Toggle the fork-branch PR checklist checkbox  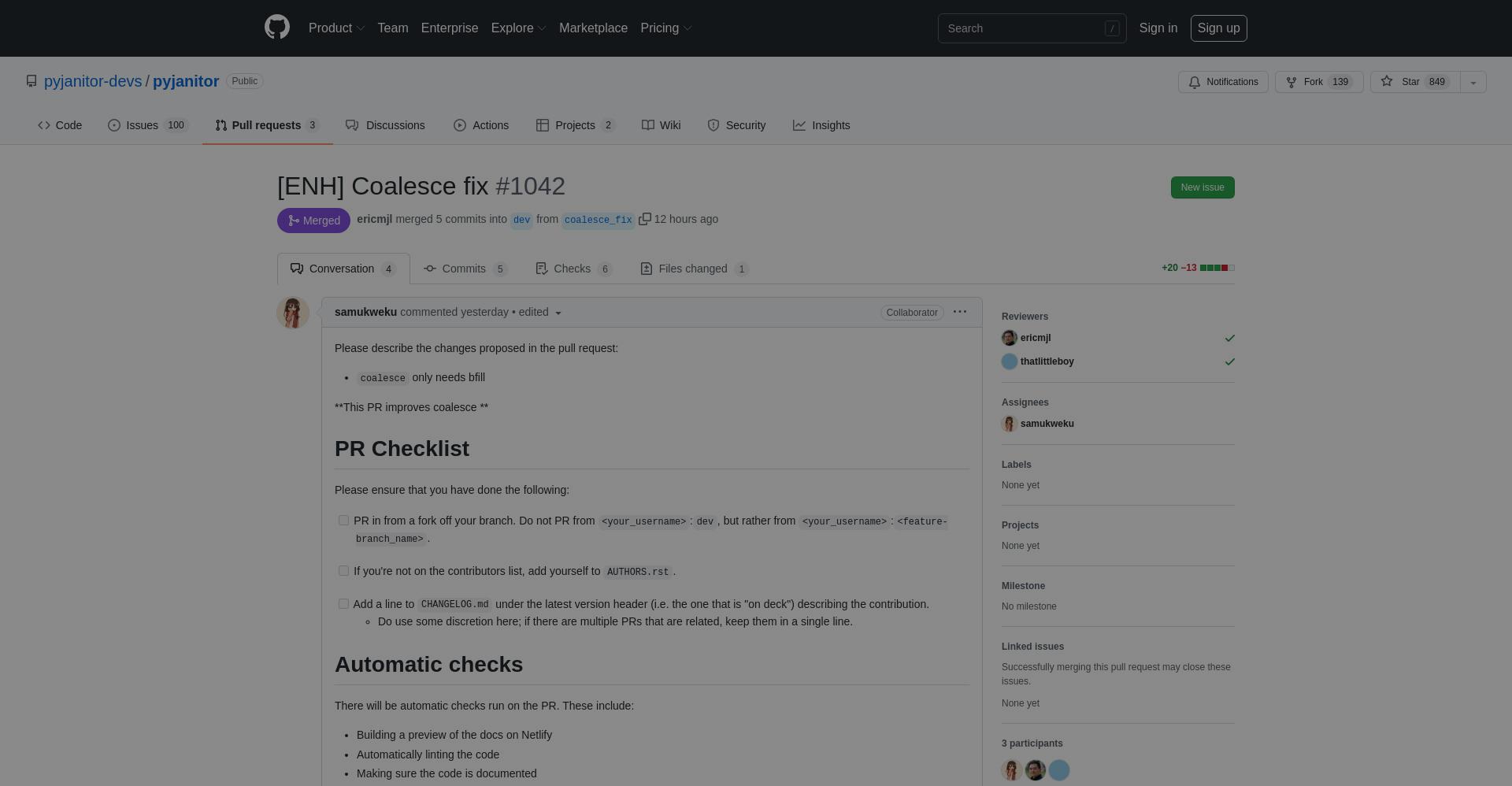tap(343, 521)
